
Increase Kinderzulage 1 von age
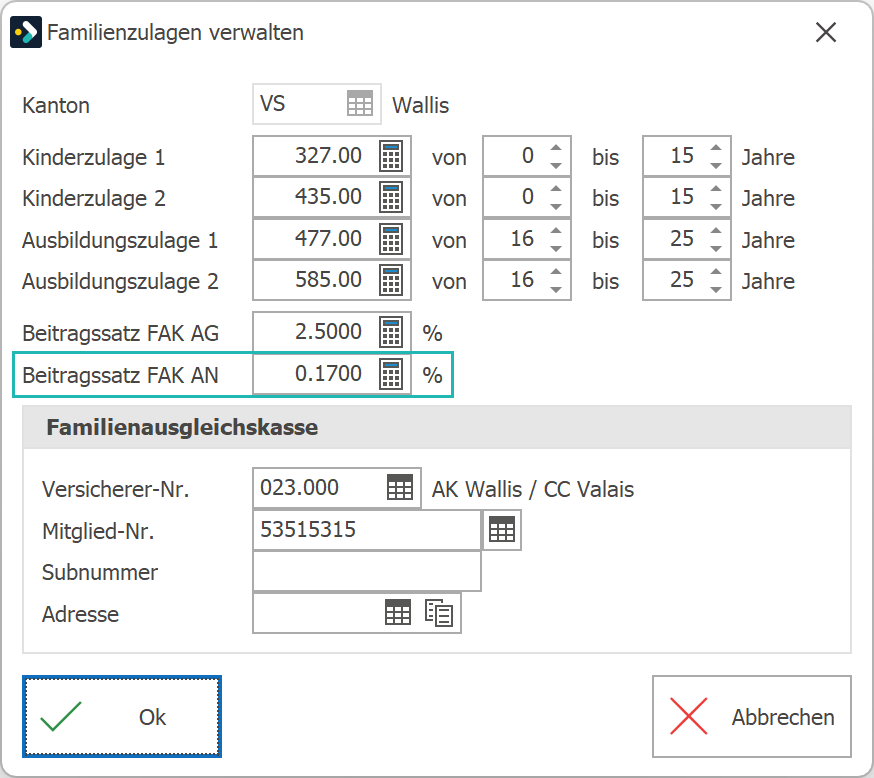556,148
